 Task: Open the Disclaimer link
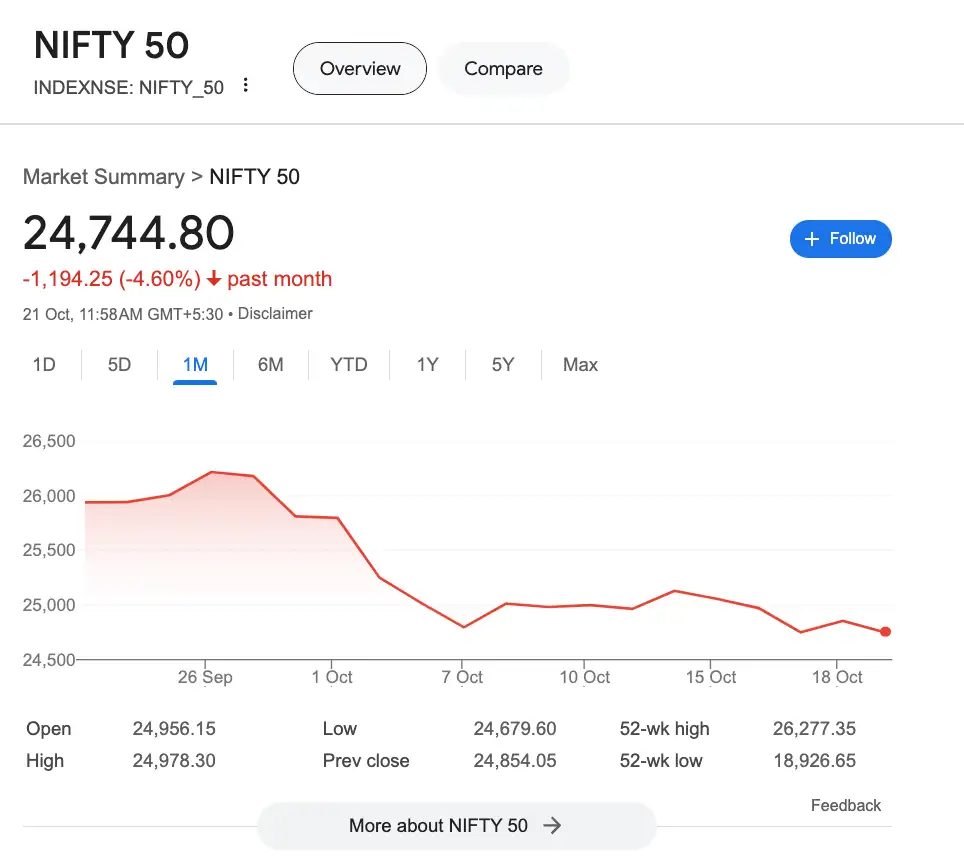point(275,314)
